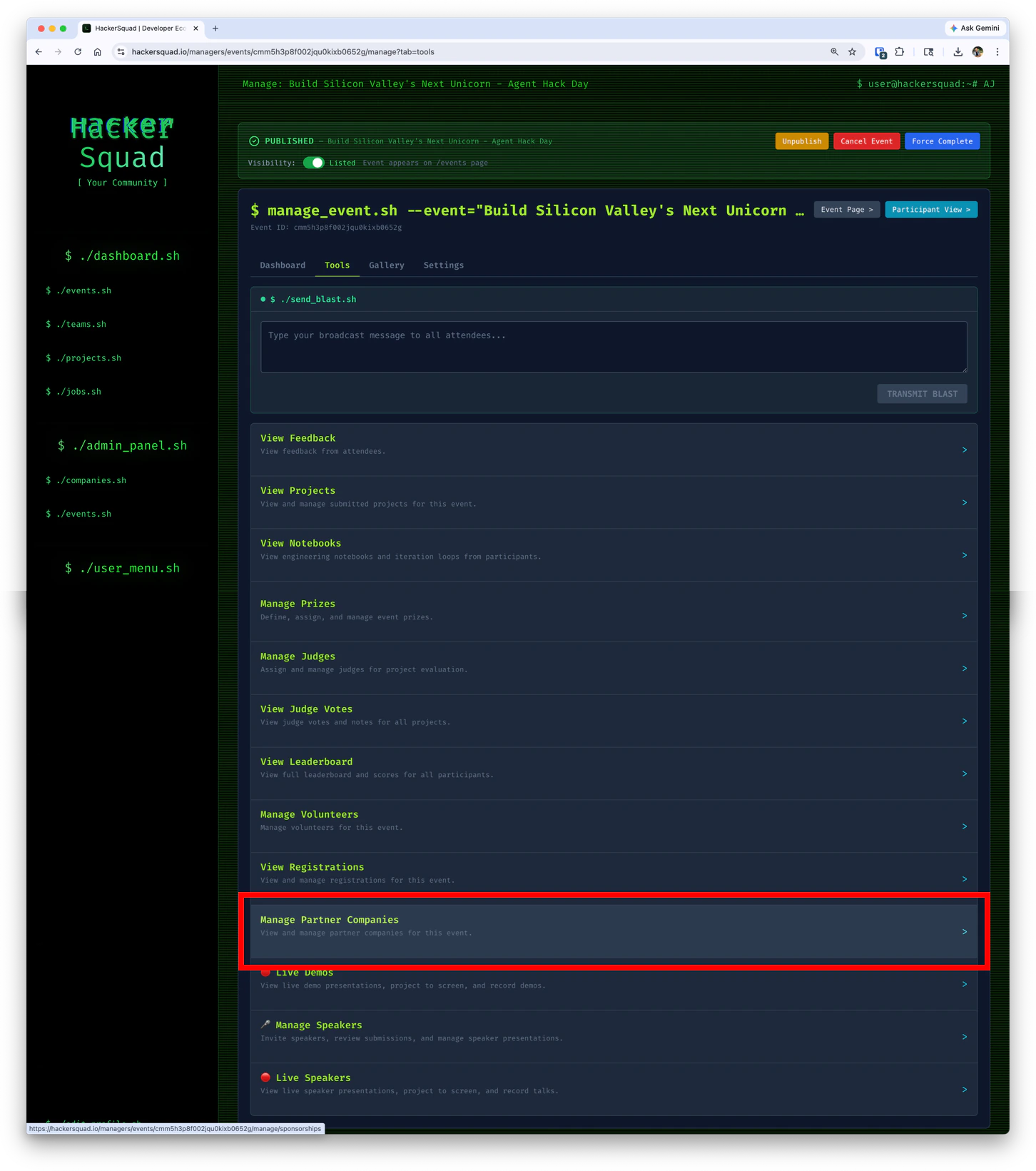Click the broadcast message text area
Screen dimensions: 1036x1171
(x=614, y=347)
